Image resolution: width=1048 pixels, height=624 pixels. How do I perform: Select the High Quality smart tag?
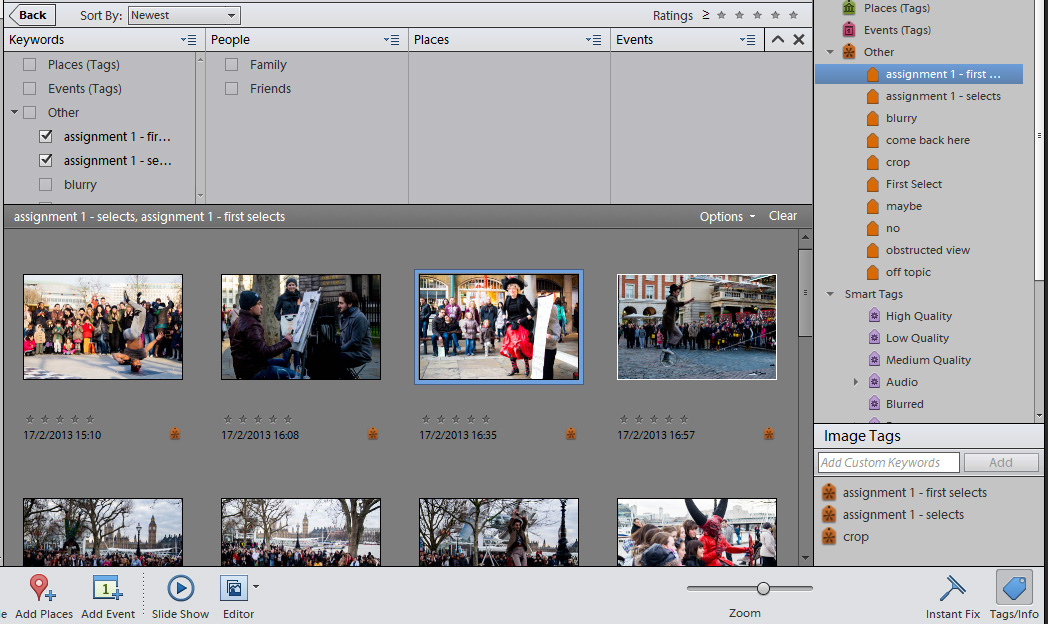[x=918, y=316]
